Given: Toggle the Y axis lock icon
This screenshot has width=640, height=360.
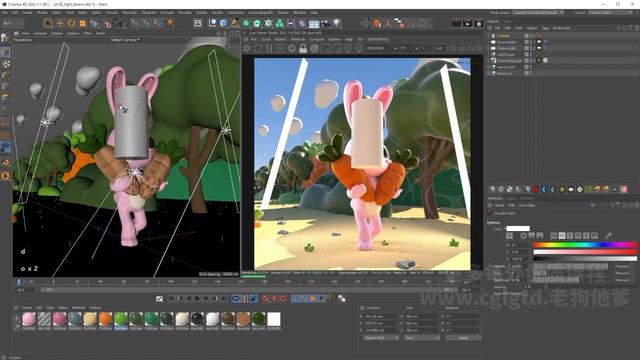Looking at the screenshot, I should click(x=146, y=23).
